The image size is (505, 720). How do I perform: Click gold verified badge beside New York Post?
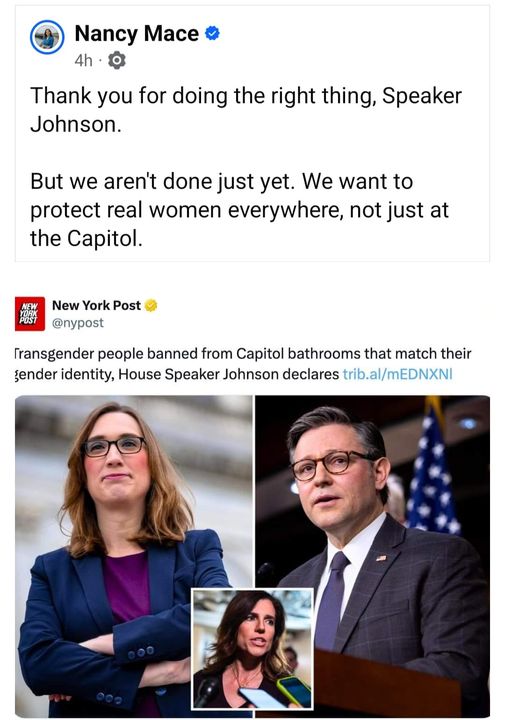pyautogui.click(x=151, y=305)
